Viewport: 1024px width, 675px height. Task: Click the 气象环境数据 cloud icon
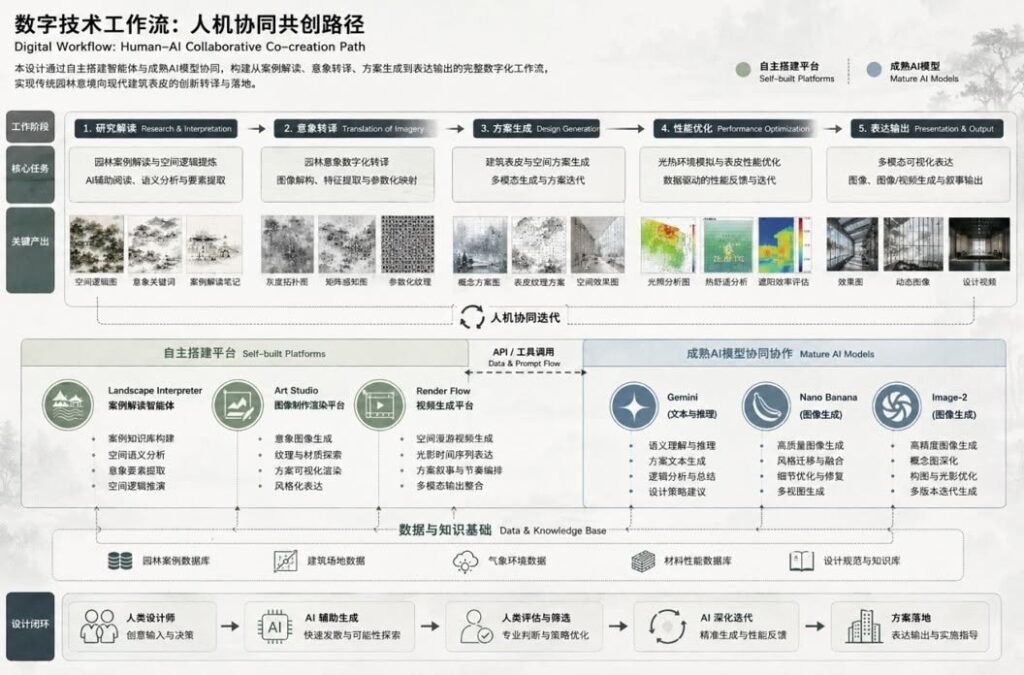click(x=465, y=561)
